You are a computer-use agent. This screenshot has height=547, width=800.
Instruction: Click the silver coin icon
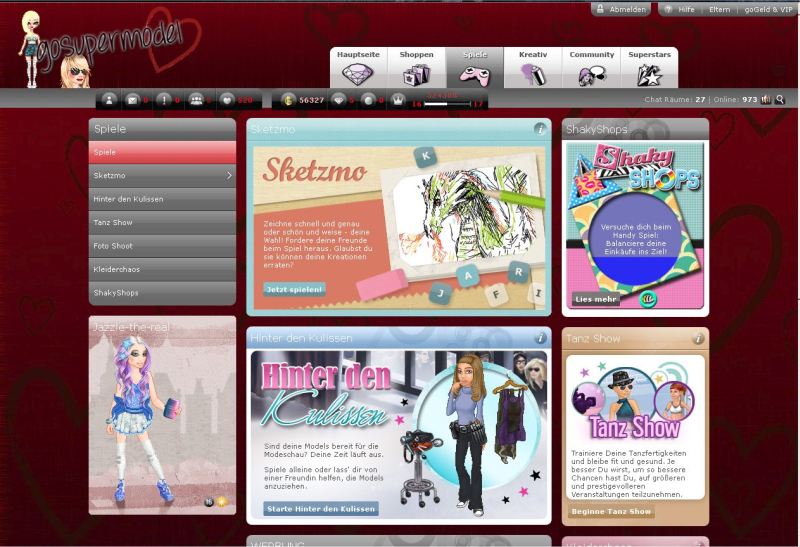pyautogui.click(x=368, y=100)
